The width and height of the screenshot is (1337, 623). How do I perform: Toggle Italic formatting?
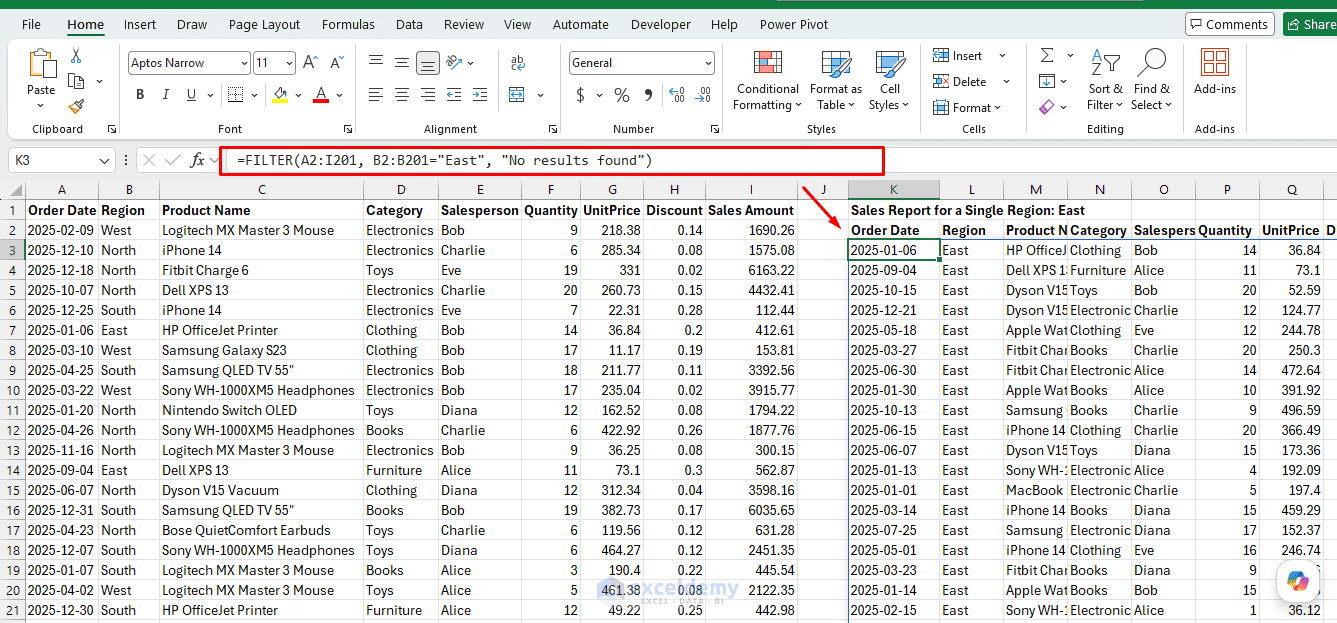[x=166, y=95]
